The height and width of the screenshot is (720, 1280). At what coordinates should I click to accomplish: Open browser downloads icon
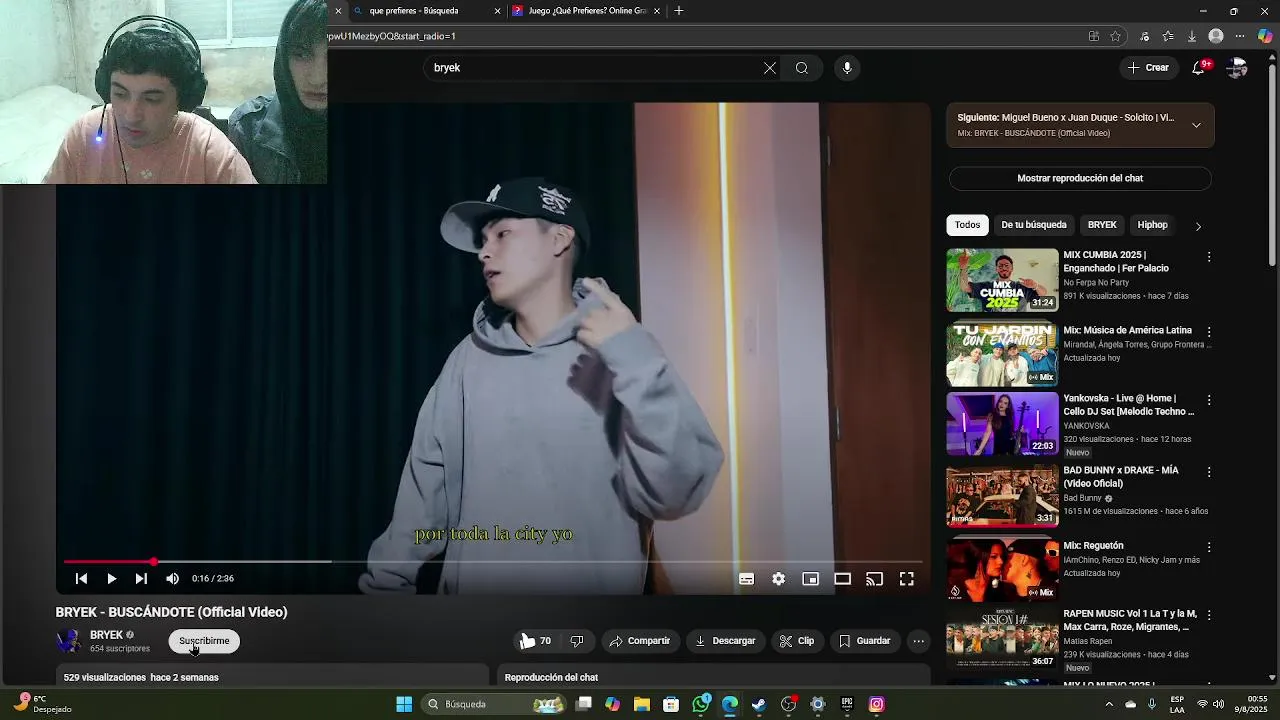click(1192, 36)
